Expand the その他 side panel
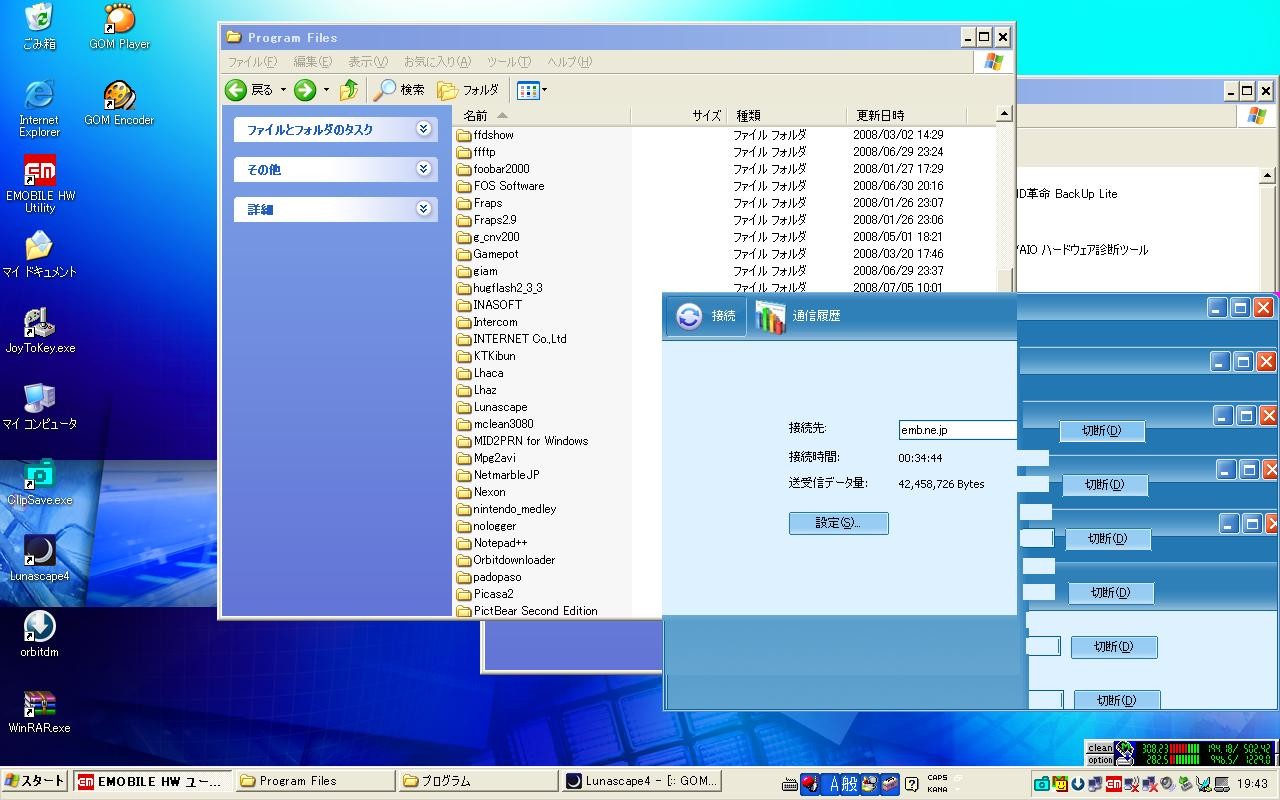The height and width of the screenshot is (800, 1280). pos(335,169)
